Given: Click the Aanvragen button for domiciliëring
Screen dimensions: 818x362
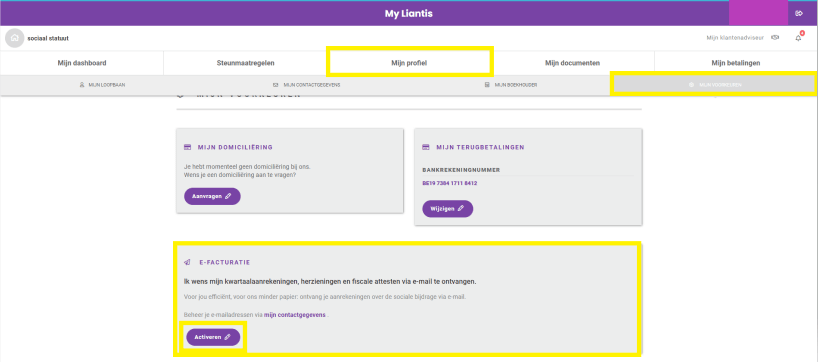Looking at the screenshot, I should (212, 196).
